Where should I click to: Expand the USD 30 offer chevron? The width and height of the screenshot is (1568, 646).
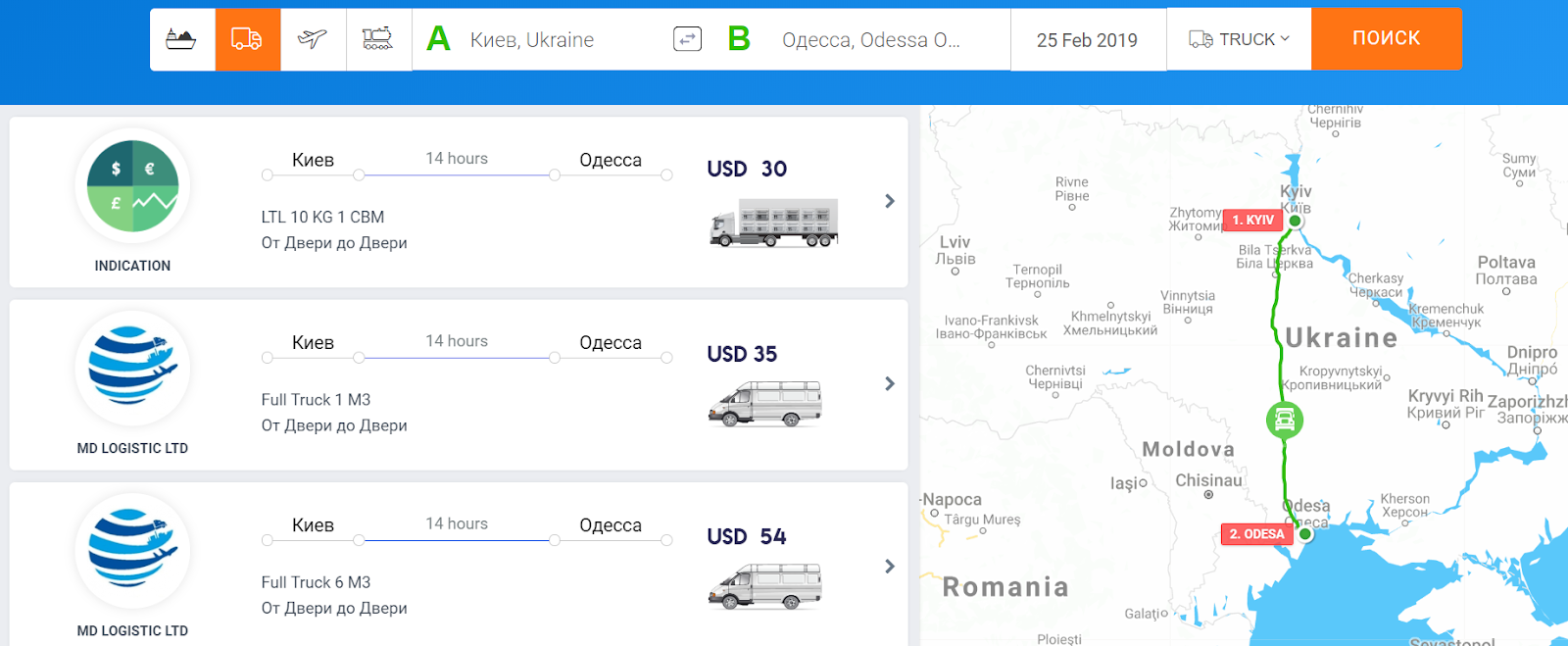point(890,201)
